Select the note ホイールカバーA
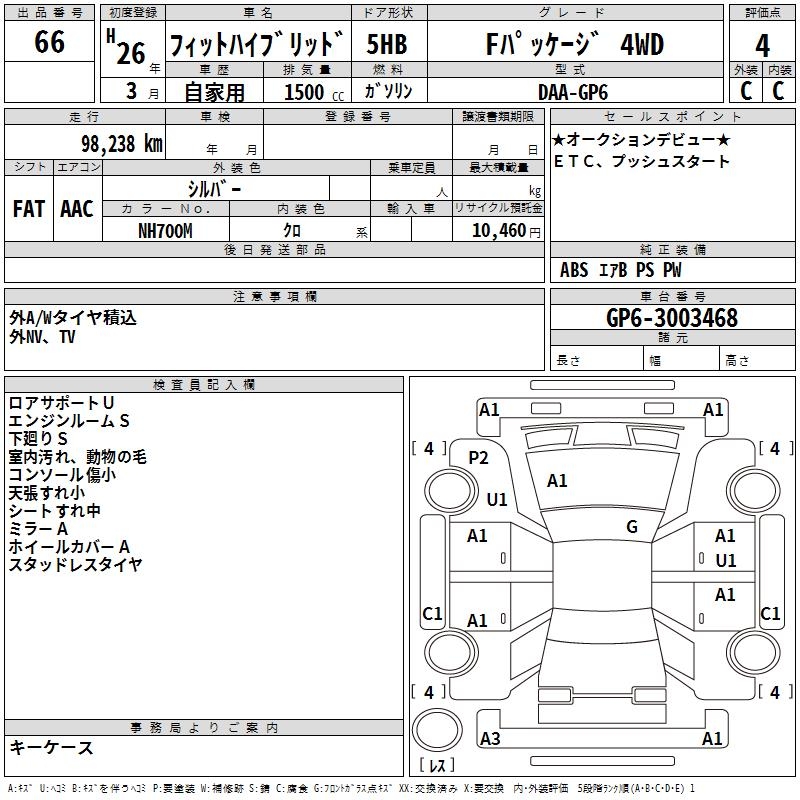The image size is (800, 800). 69,546
